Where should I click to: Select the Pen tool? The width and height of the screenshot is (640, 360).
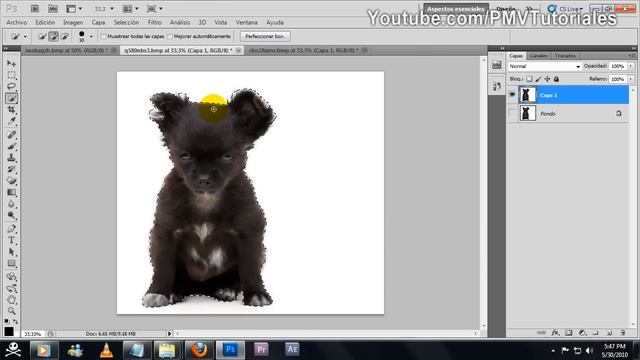point(11,229)
